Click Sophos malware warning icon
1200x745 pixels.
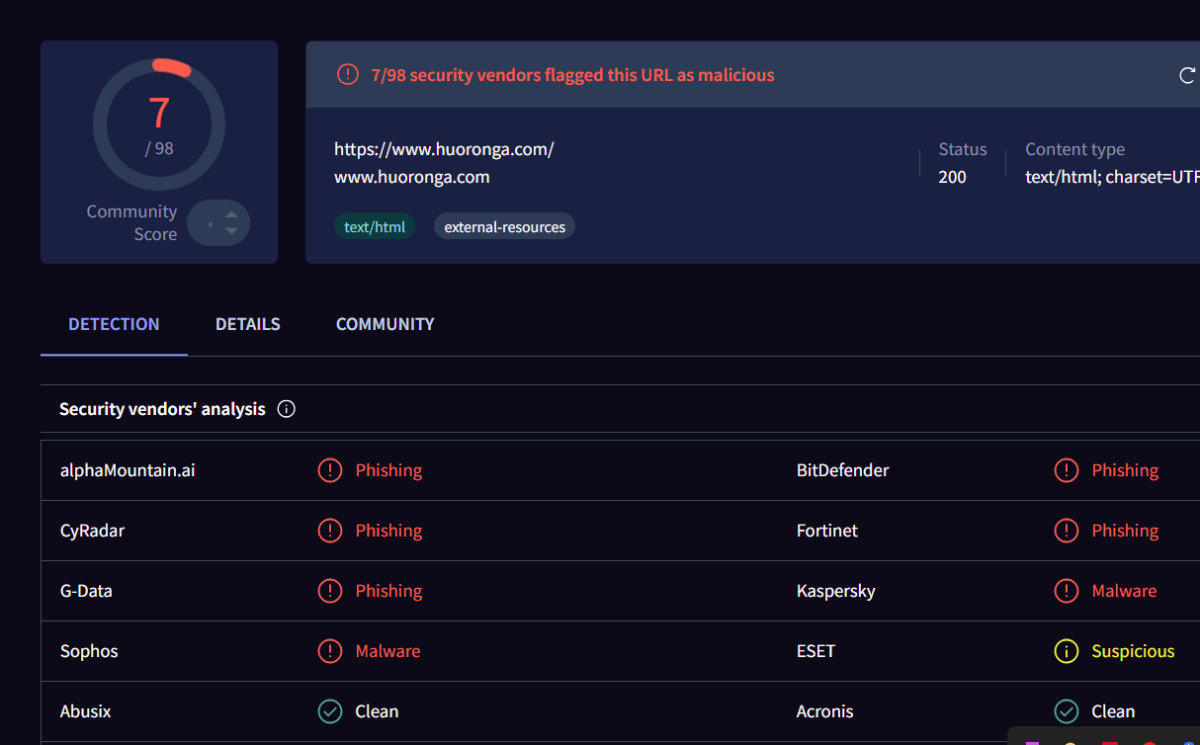(330, 651)
